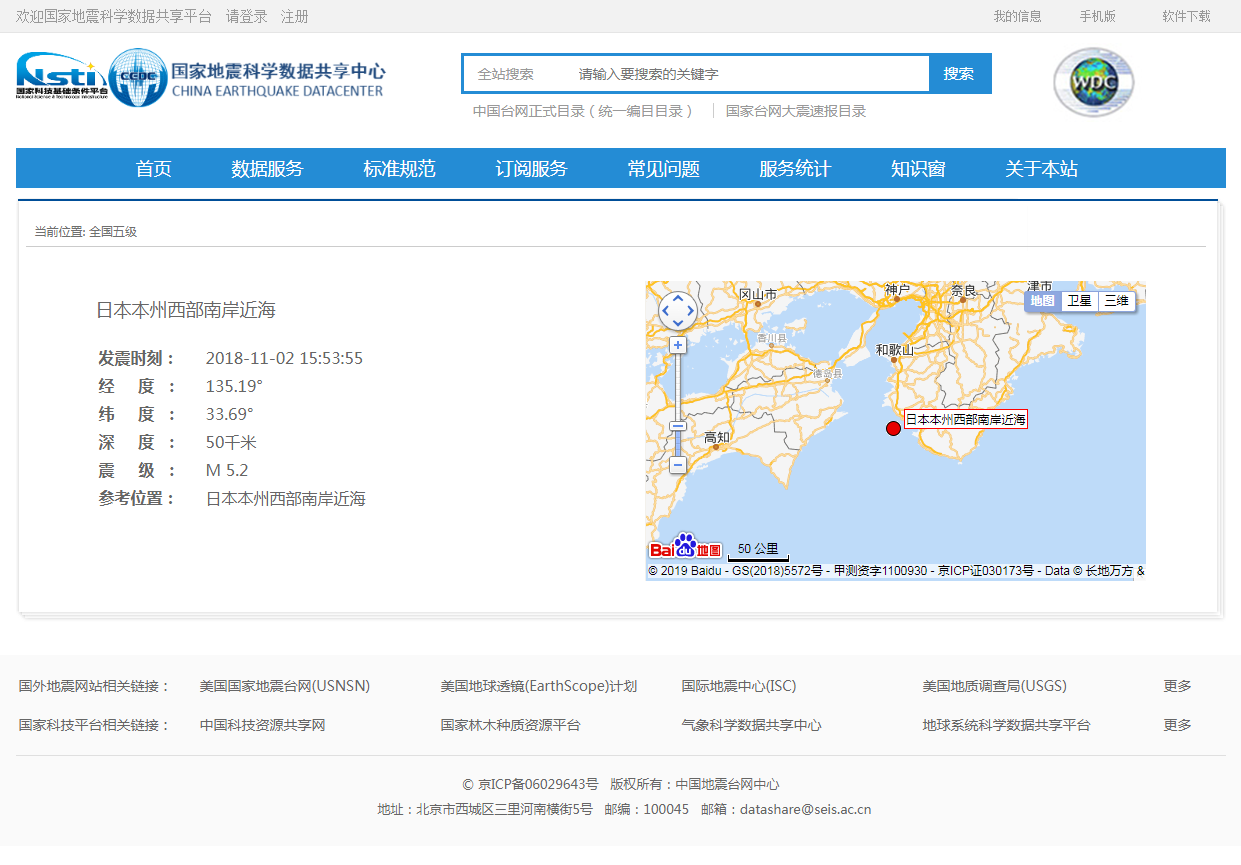Expand 更多 for foreign earthquake site links
Viewport: 1241px width, 865px height.
1177,686
